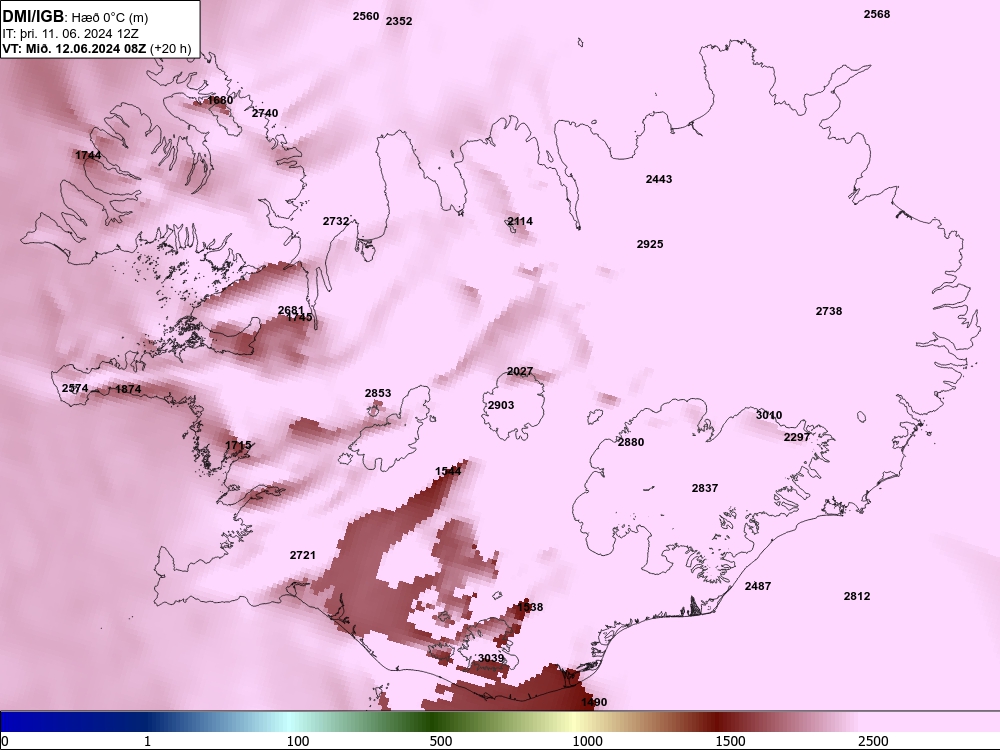Click the 2487 coastal value
Image resolution: width=1000 pixels, height=750 pixels.
pos(758,586)
